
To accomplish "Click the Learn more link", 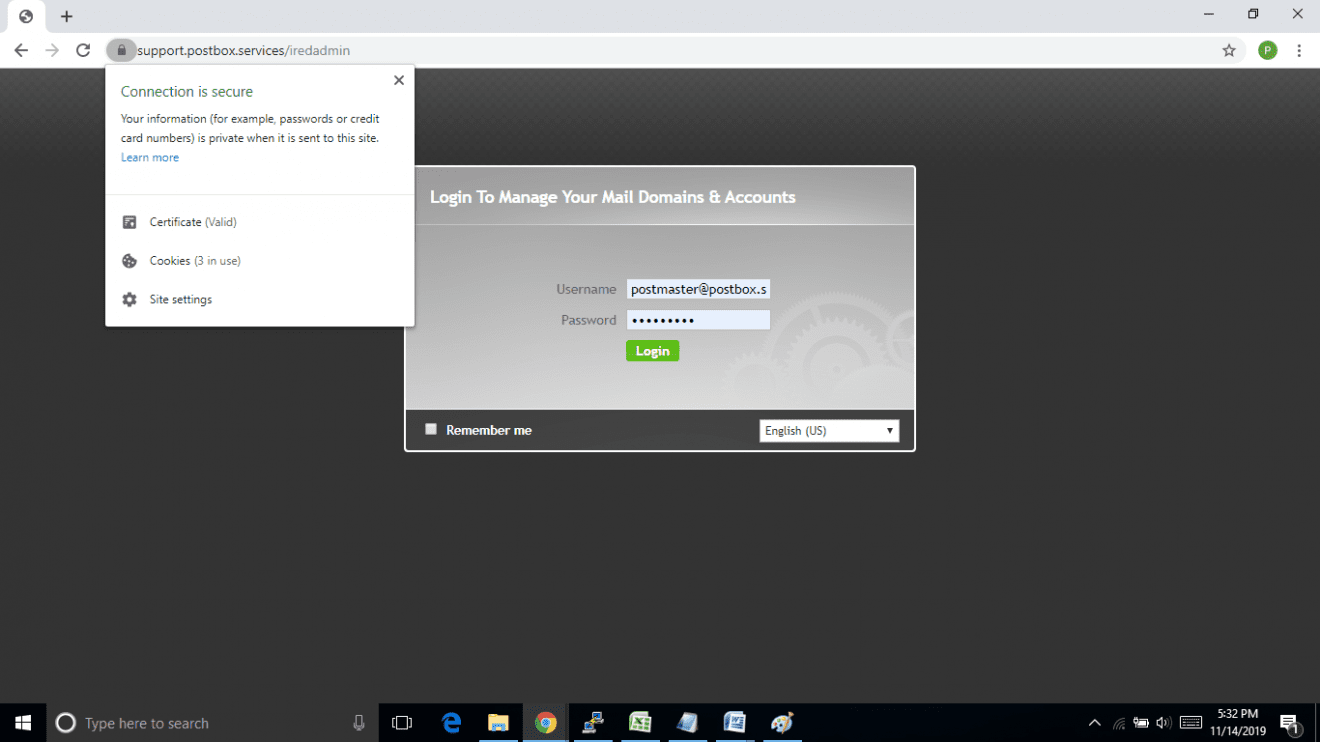I will point(150,157).
